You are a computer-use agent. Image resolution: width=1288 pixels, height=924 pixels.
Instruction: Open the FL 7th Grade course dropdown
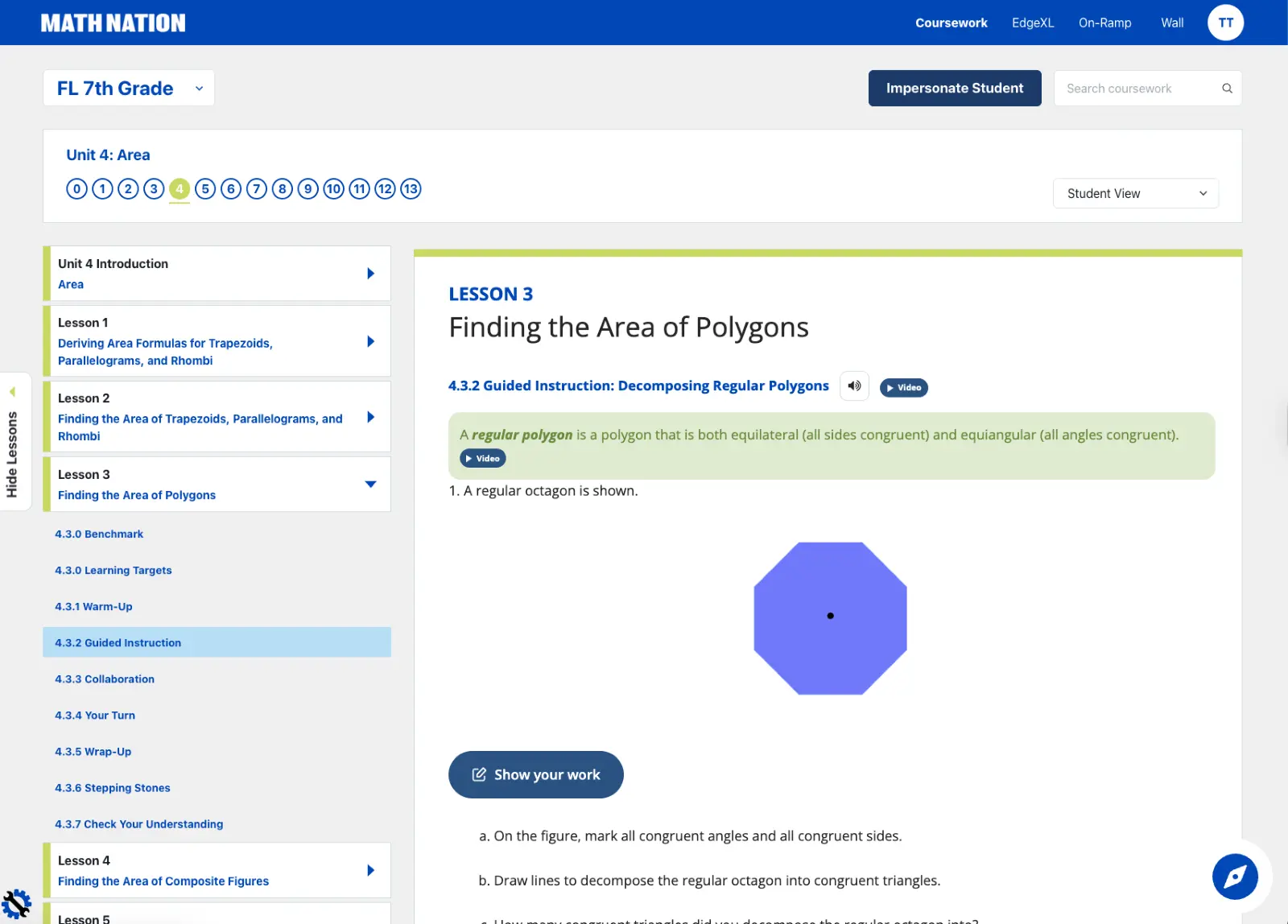pyautogui.click(x=129, y=89)
